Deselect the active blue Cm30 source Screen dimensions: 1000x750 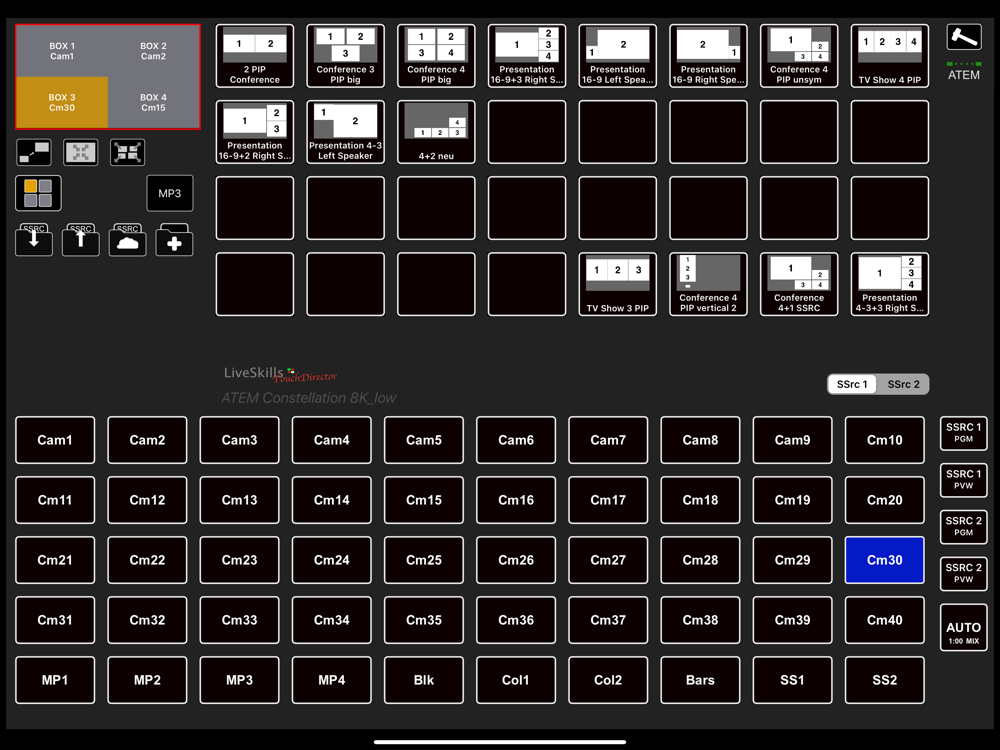pos(885,560)
